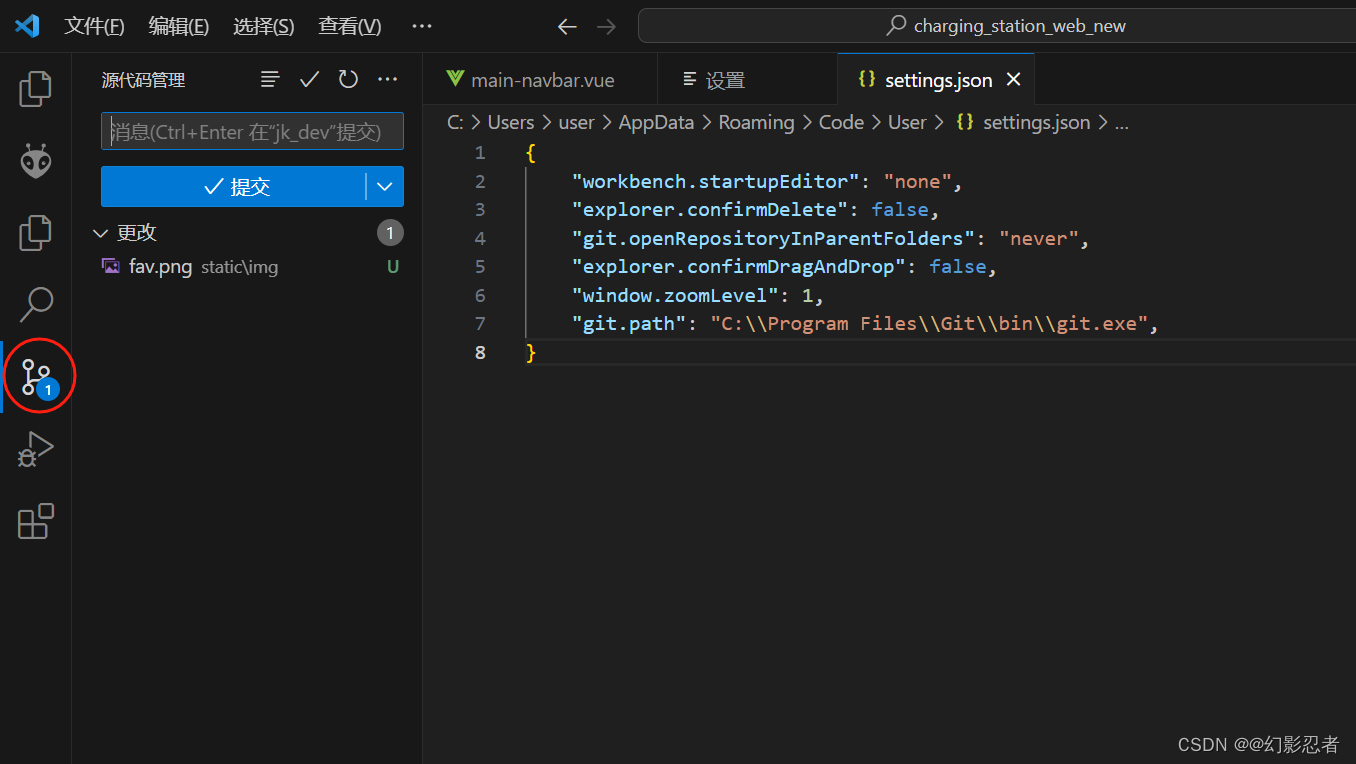The width and height of the screenshot is (1356, 764).
Task: Open Source Control view with badge
Action: [x=38, y=378]
